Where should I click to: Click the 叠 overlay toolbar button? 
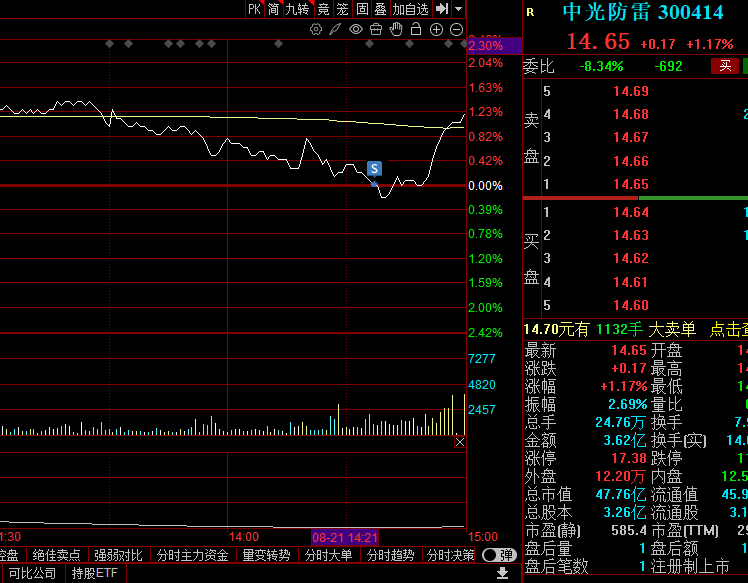click(380, 9)
